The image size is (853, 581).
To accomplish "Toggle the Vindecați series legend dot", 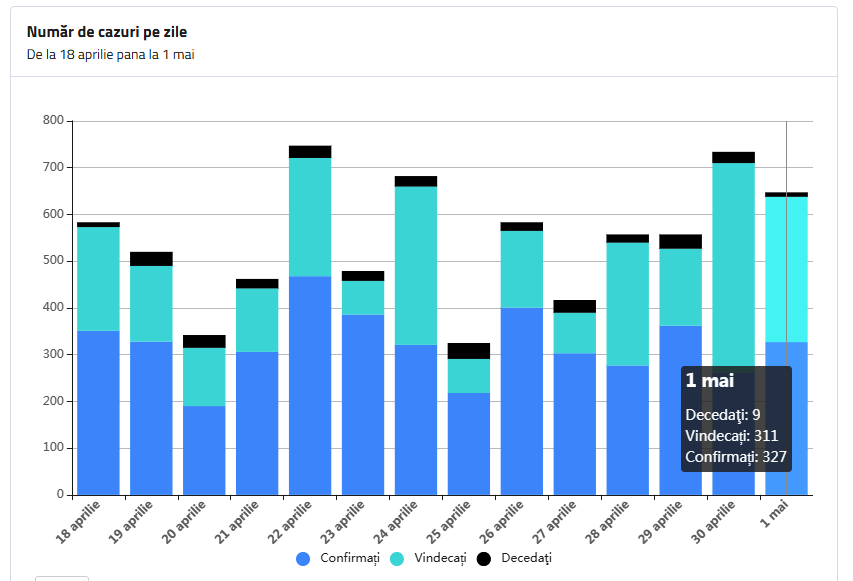I will [398, 558].
